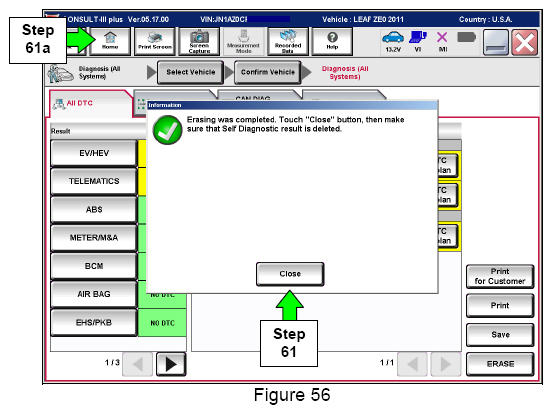Image resolution: width=552 pixels, height=414 pixels.
Task: Click the MI status X icon
Action: tap(442, 41)
